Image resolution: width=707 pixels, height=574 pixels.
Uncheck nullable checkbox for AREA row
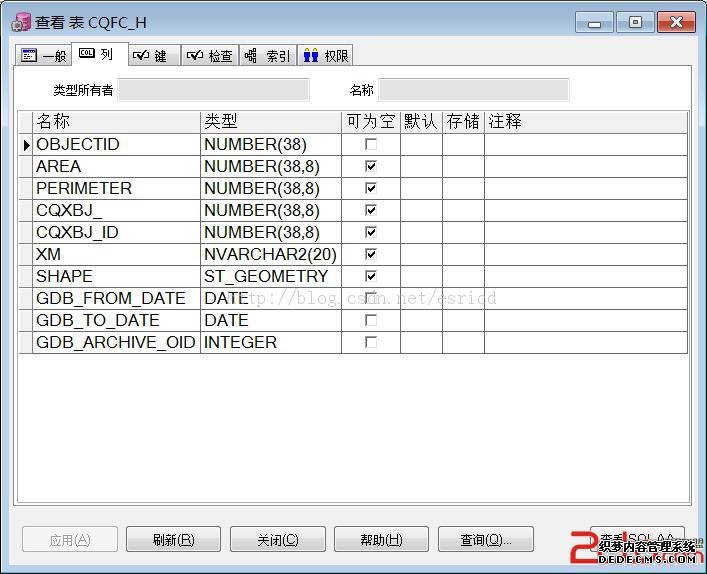pyautogui.click(x=371, y=166)
